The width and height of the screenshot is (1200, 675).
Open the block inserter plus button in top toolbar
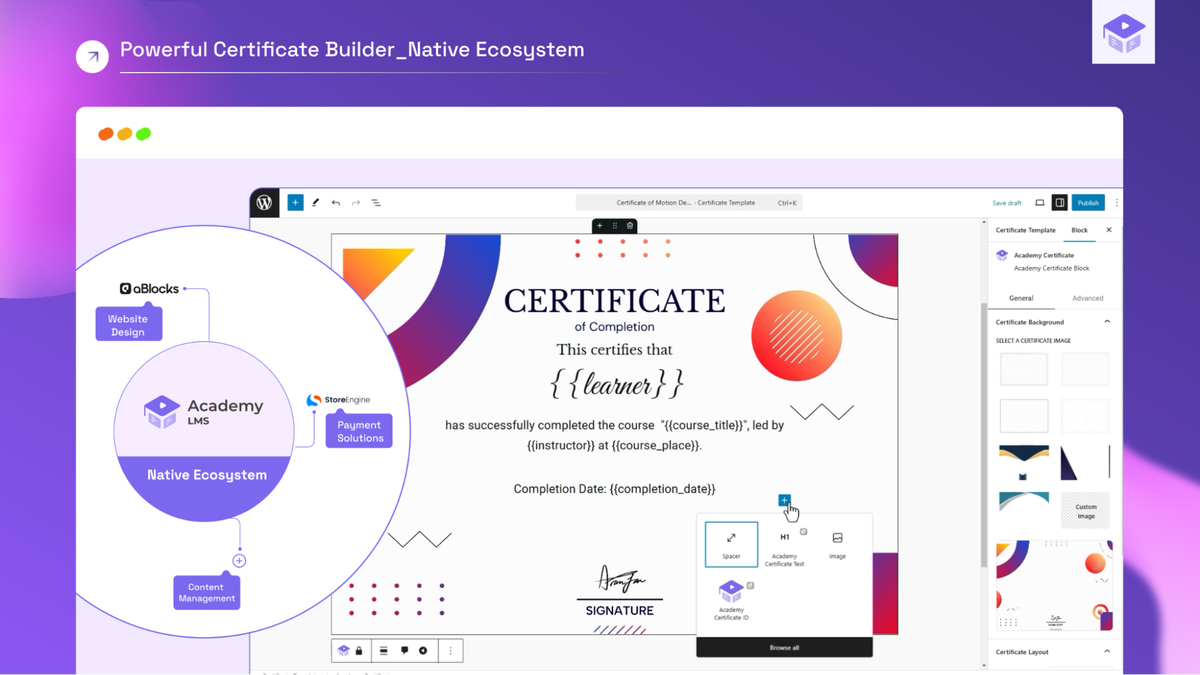coord(295,203)
